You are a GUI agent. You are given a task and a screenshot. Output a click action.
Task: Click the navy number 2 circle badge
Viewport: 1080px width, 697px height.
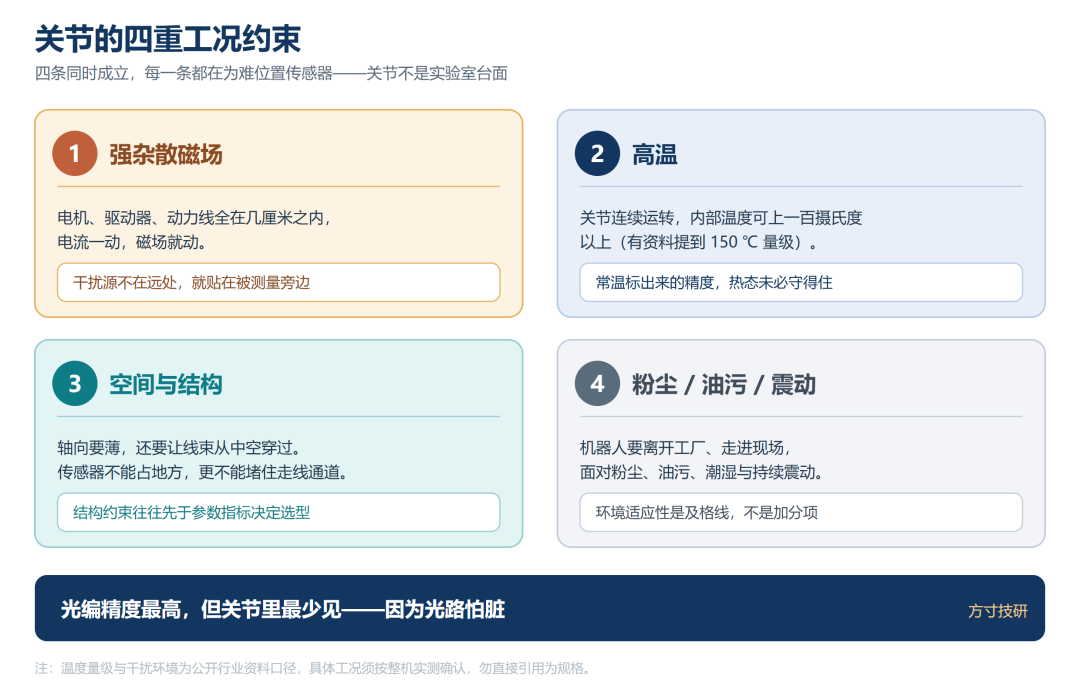click(597, 154)
